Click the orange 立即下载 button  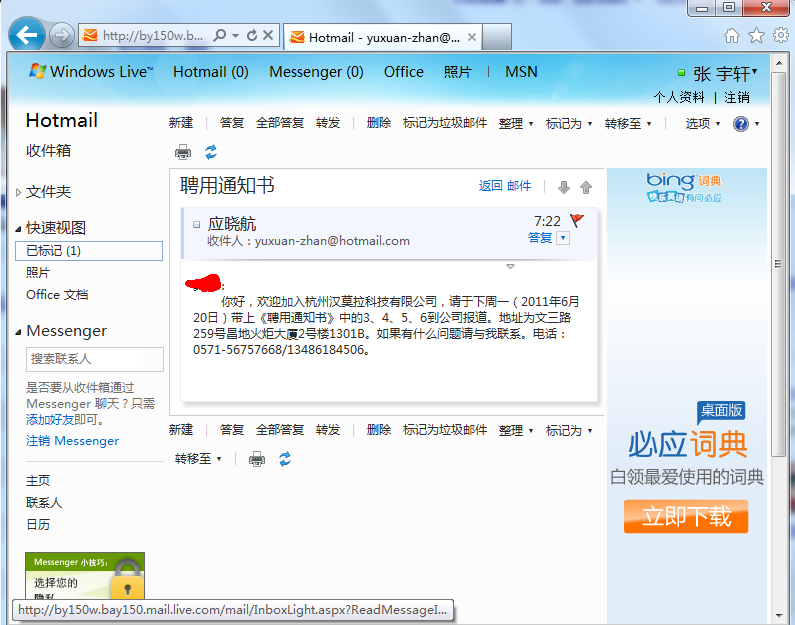[x=686, y=517]
